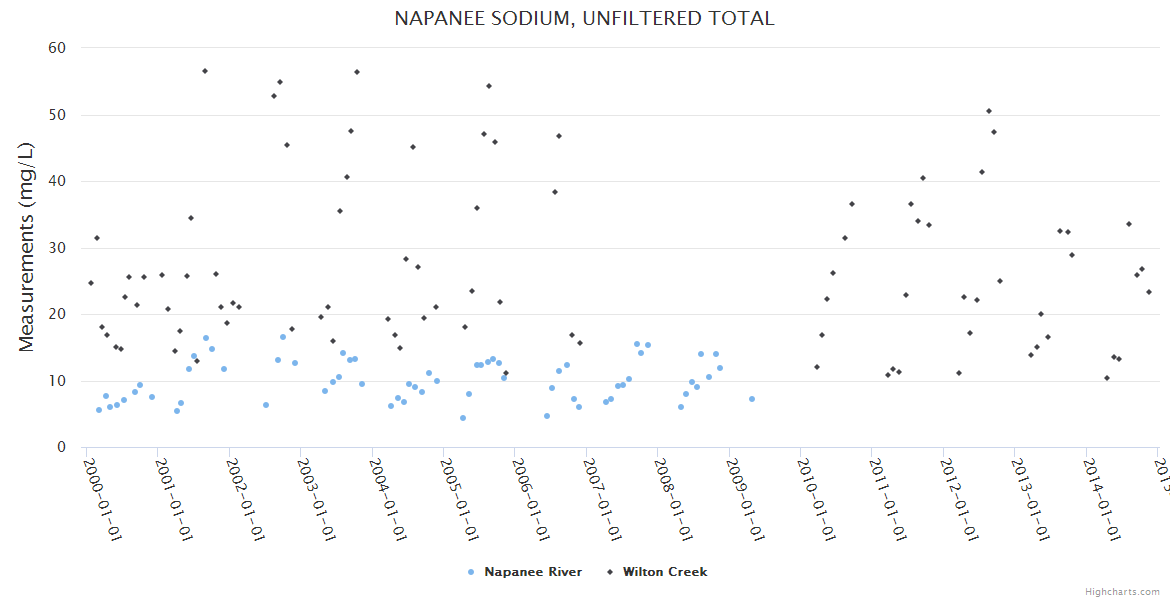
Task: Click the Measurements (mg/L) y-axis title
Action: click(x=27, y=246)
